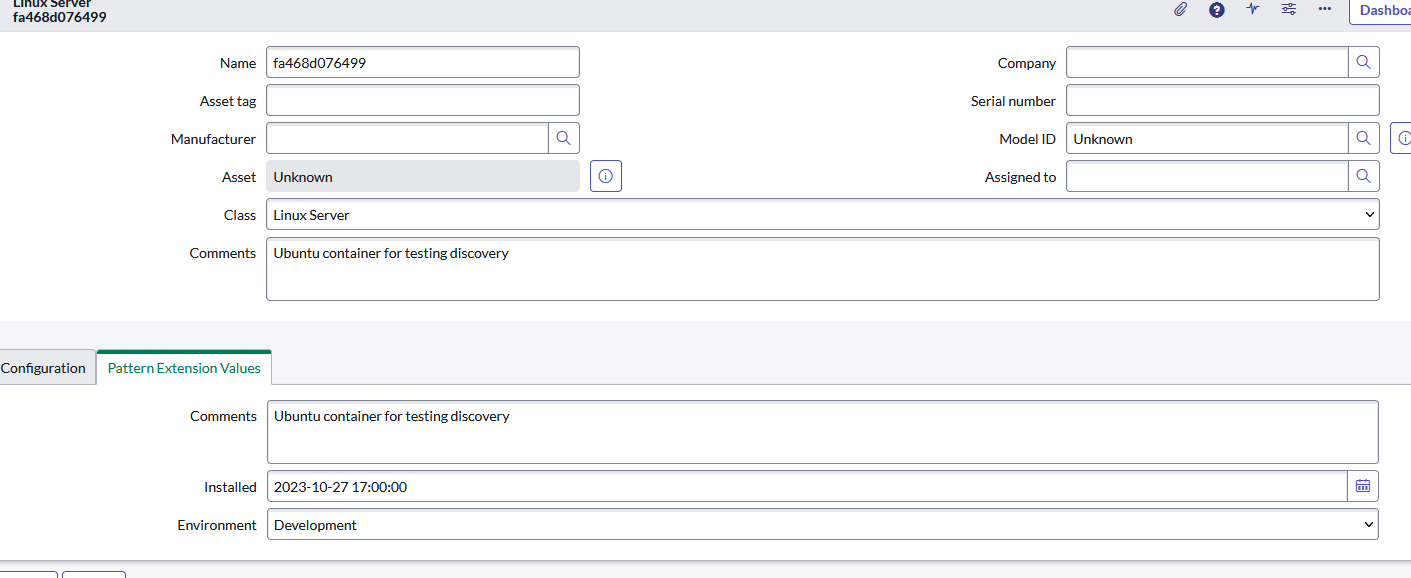Focus the Asset tag text field
The image size is (1411, 578).
(x=422, y=100)
